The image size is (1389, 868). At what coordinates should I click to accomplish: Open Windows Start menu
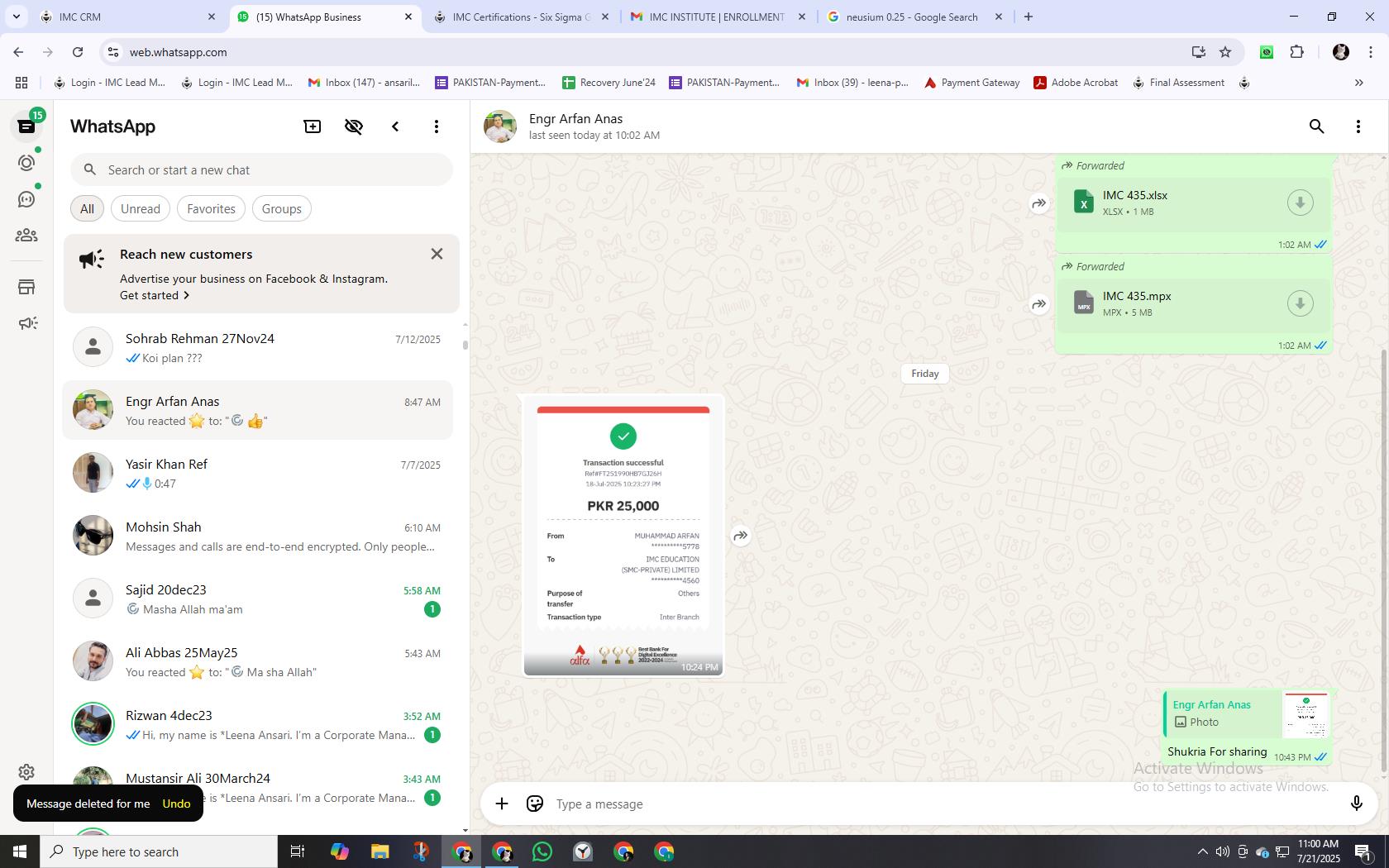point(20,851)
